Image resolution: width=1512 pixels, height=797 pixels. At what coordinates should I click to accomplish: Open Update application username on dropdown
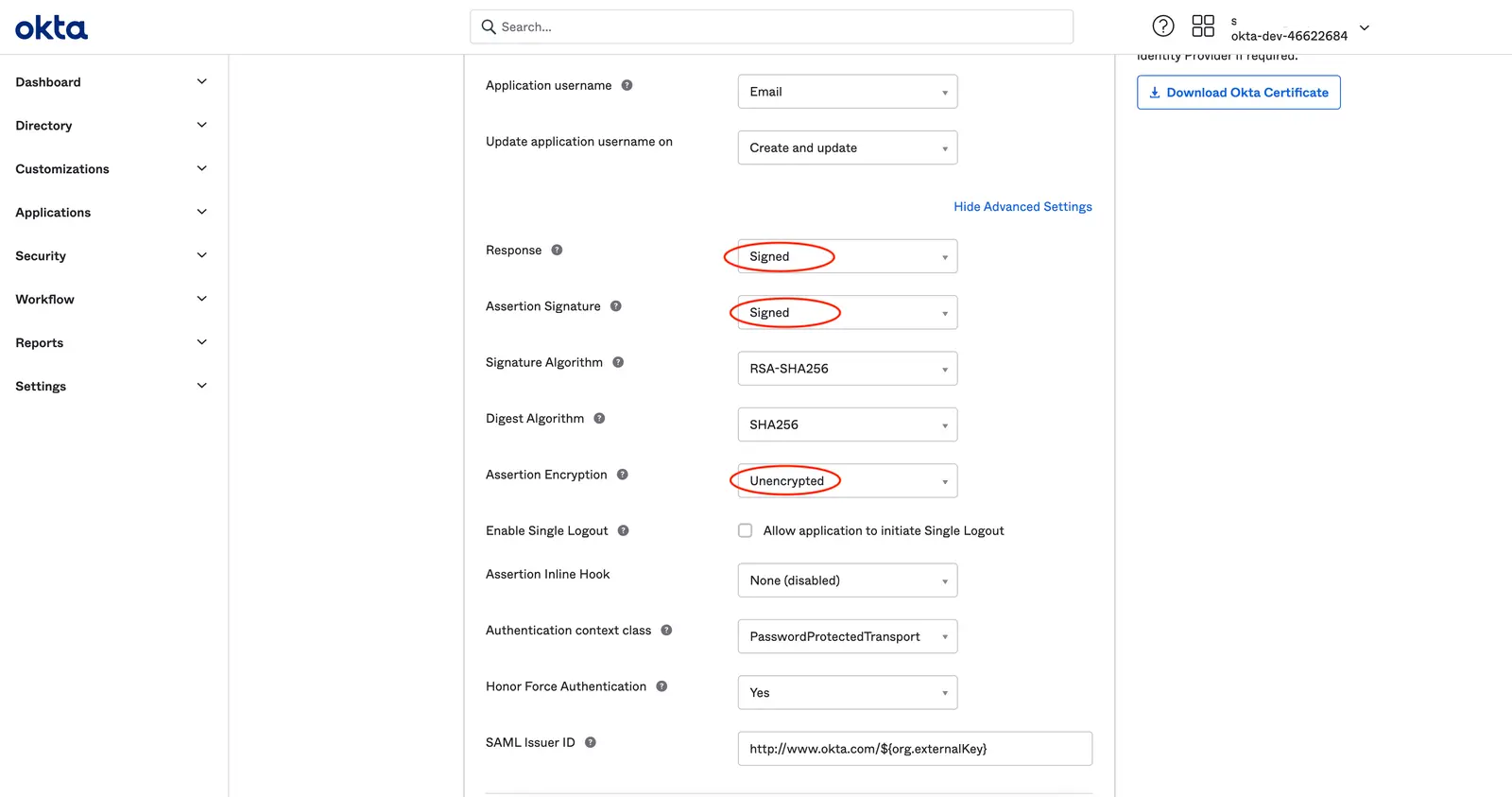pyautogui.click(x=847, y=147)
